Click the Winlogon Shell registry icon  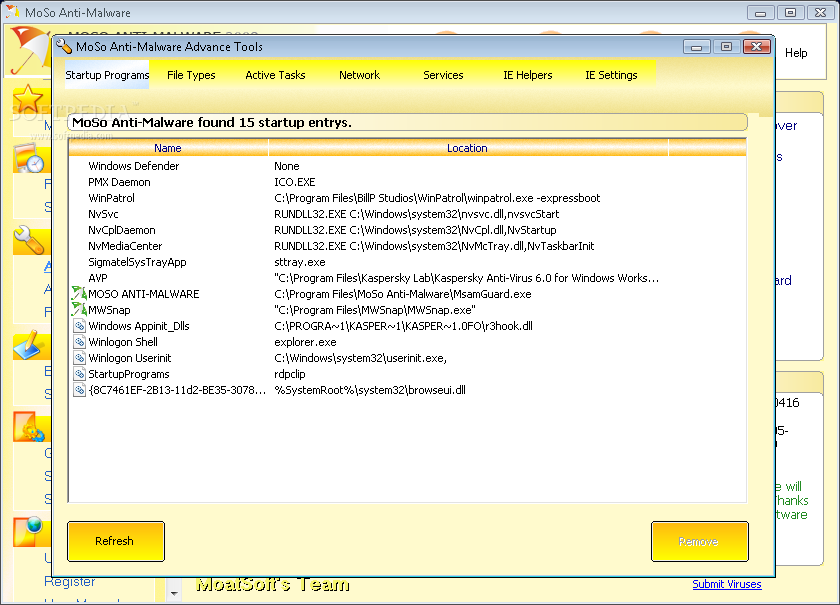pyautogui.click(x=79, y=342)
